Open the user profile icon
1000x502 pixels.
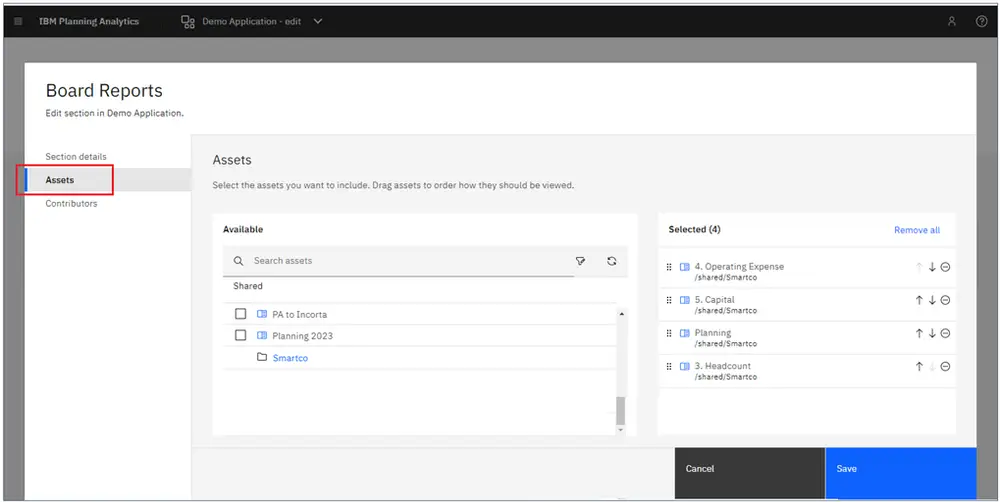(x=952, y=21)
